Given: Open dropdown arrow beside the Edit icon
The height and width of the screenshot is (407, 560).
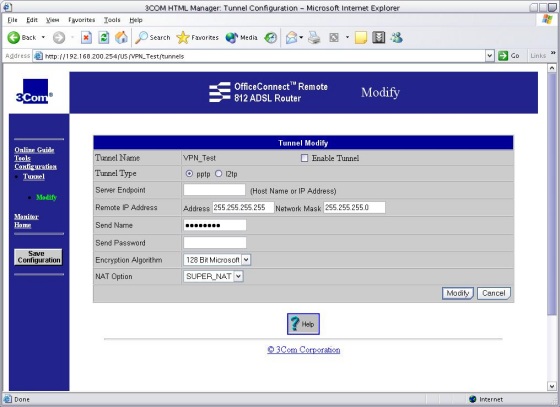Looking at the screenshot, I should [347, 37].
